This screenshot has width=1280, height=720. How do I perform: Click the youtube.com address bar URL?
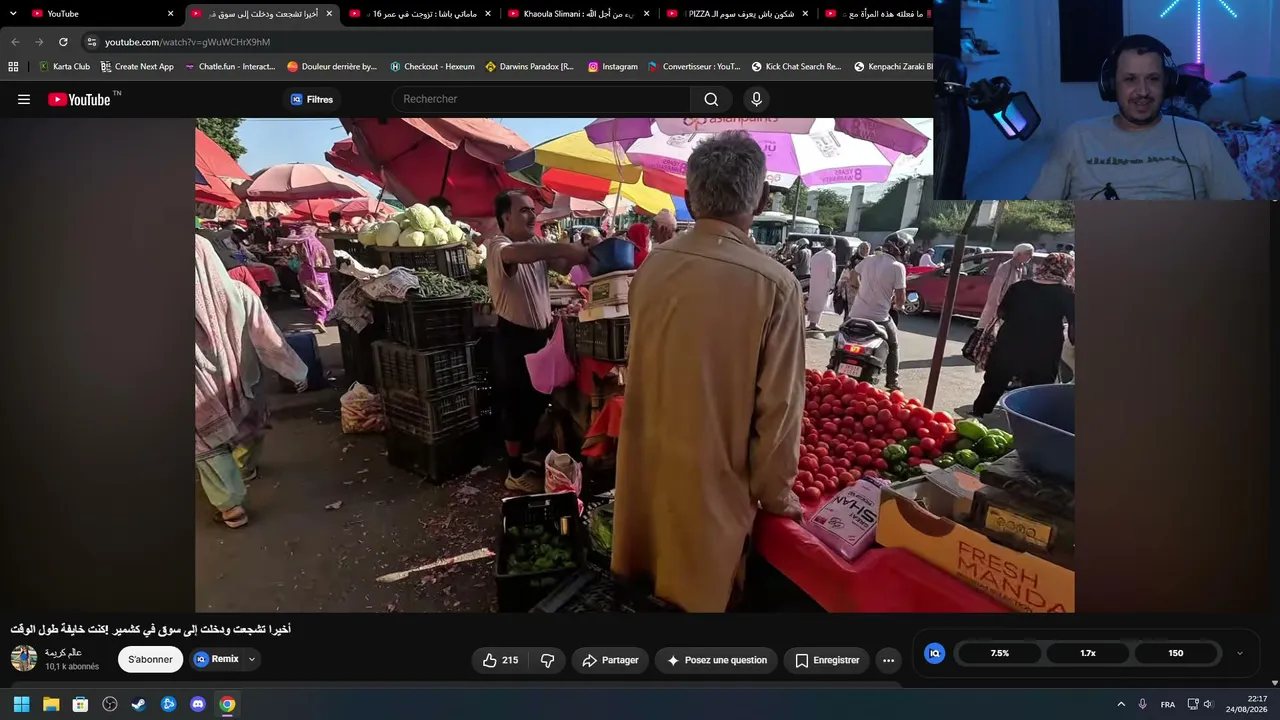point(187,42)
